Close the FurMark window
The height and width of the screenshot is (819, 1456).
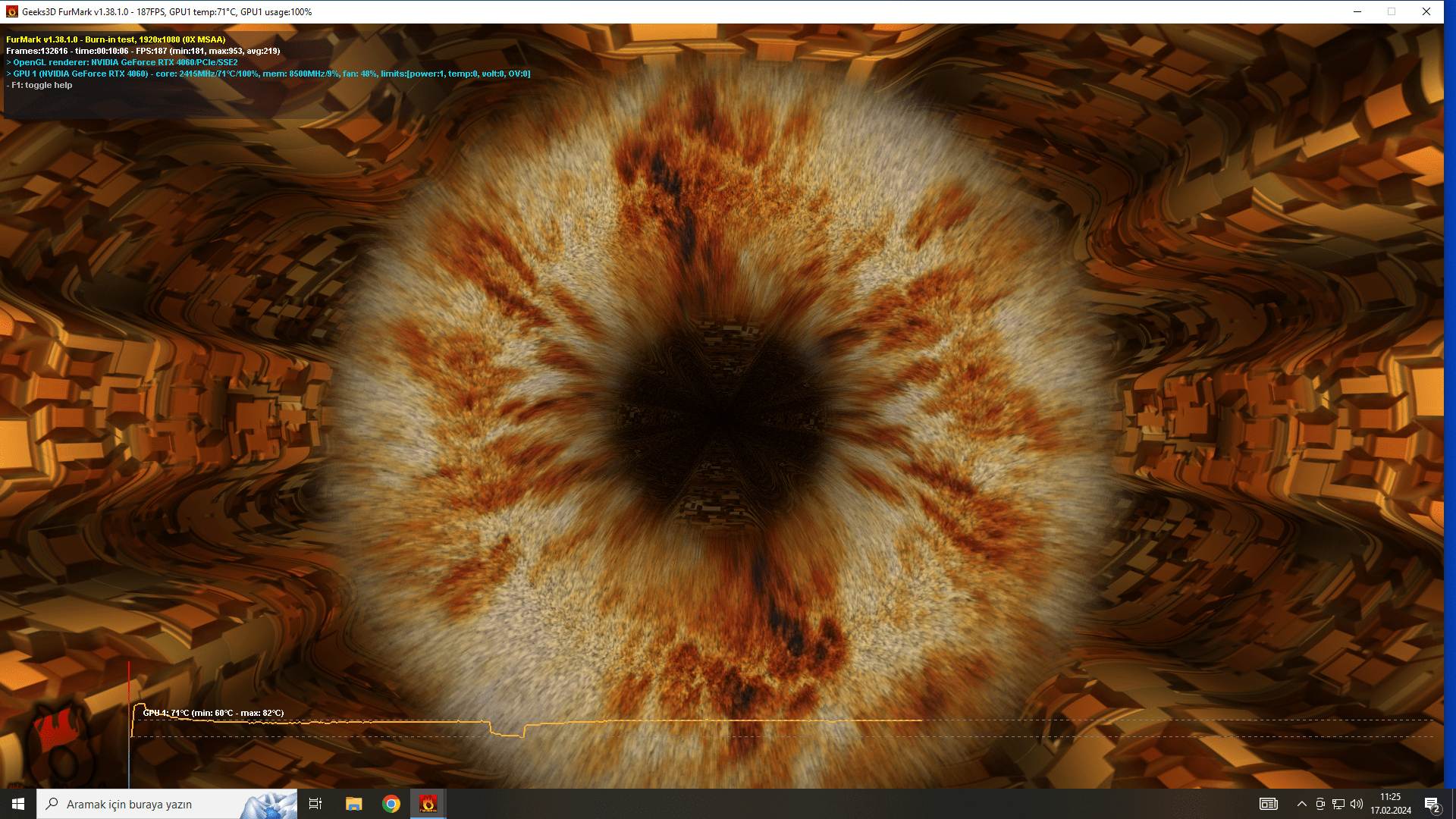[1426, 11]
